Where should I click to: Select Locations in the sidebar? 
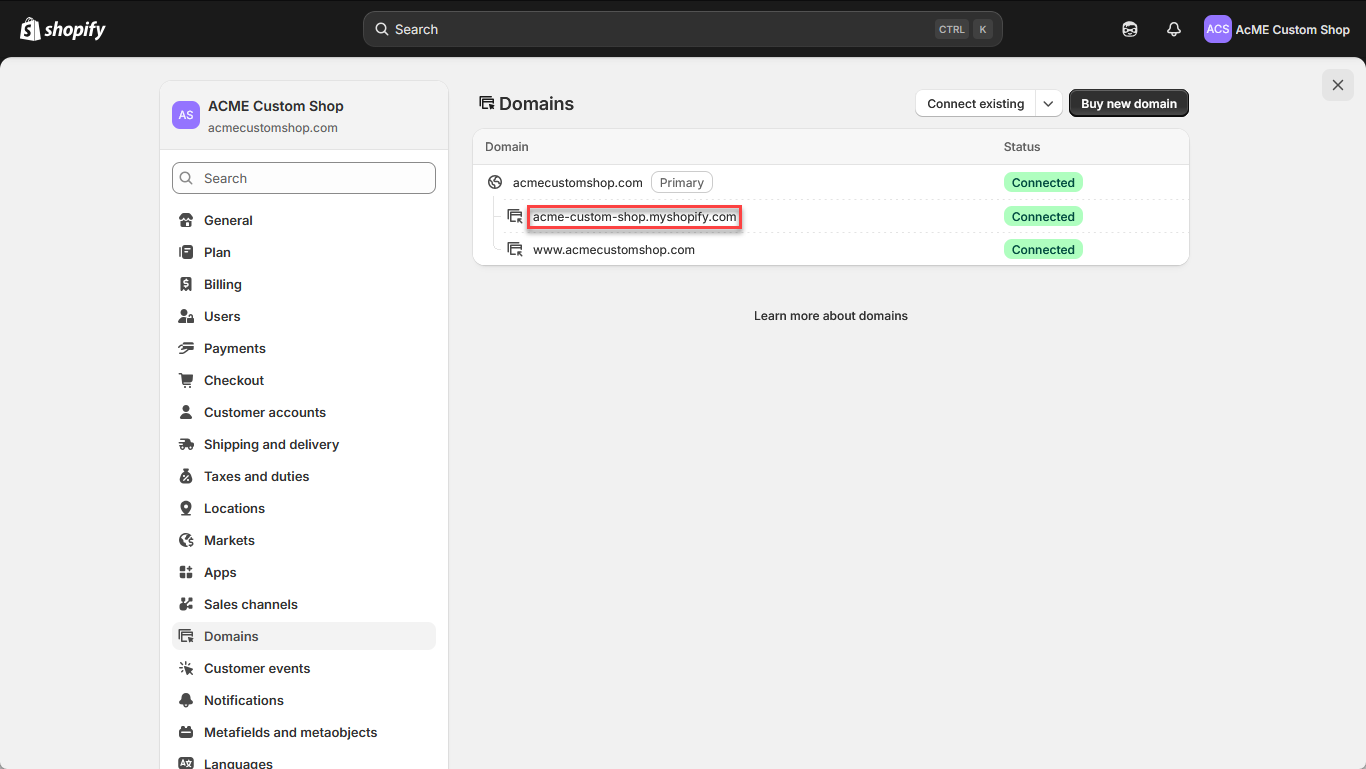tap(304, 508)
